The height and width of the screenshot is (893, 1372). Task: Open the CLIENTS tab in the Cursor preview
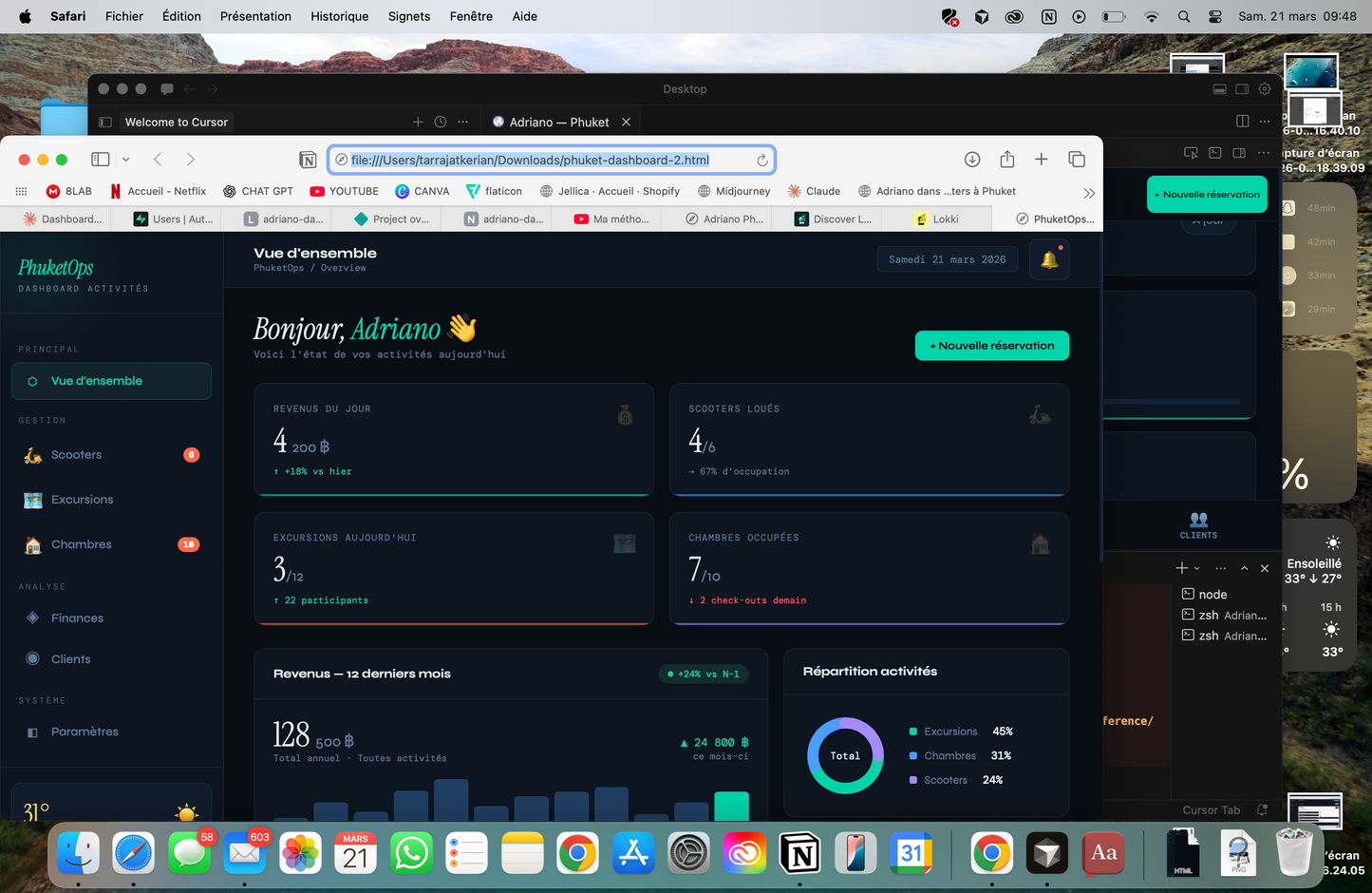point(1198,525)
